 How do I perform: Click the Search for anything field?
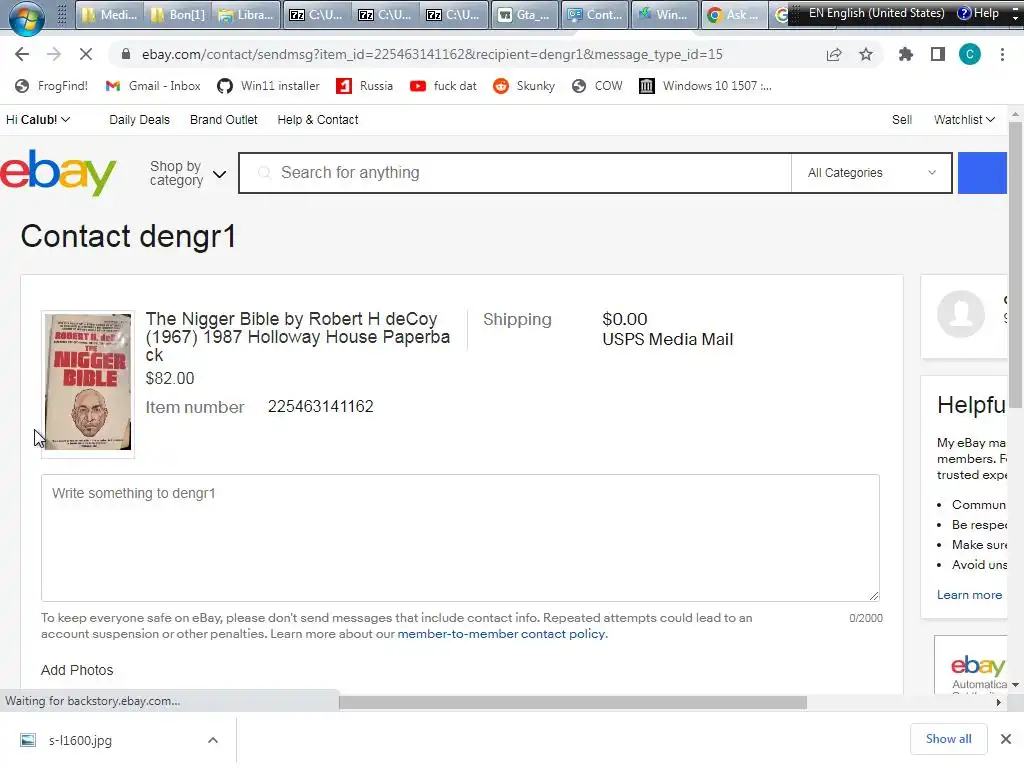point(516,173)
